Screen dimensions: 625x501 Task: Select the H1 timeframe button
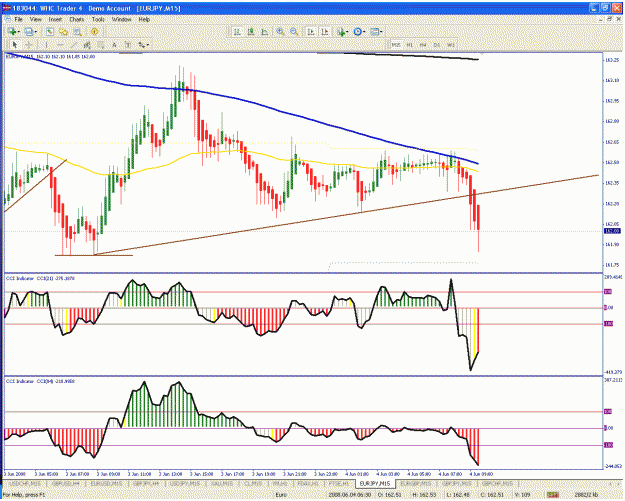[409, 45]
